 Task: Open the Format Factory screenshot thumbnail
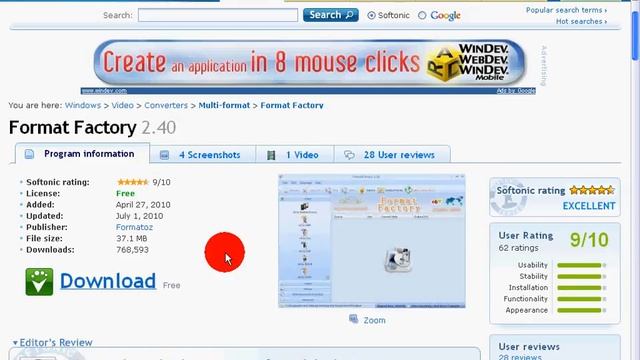coord(372,241)
